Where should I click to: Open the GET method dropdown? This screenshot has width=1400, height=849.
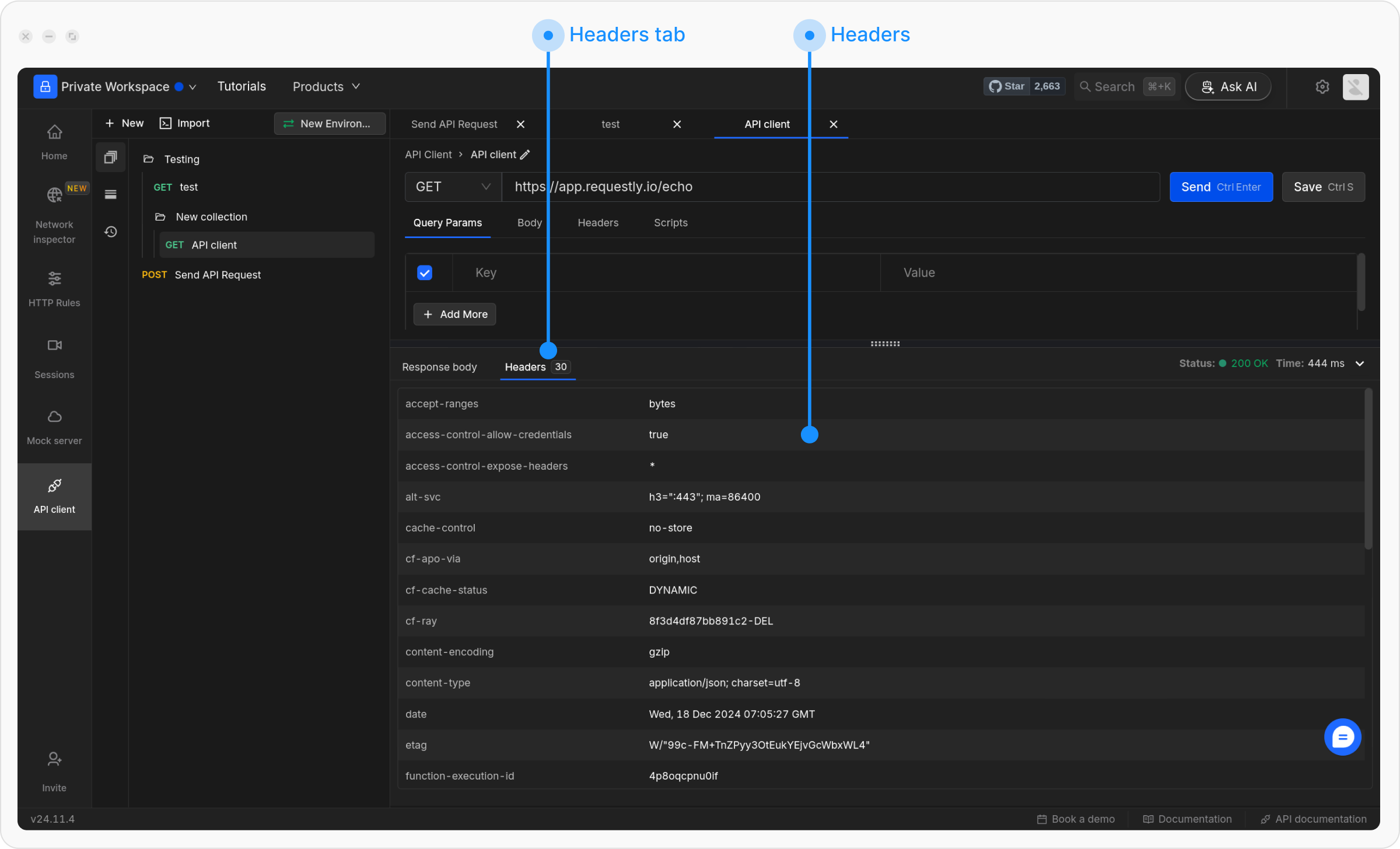pyautogui.click(x=452, y=187)
